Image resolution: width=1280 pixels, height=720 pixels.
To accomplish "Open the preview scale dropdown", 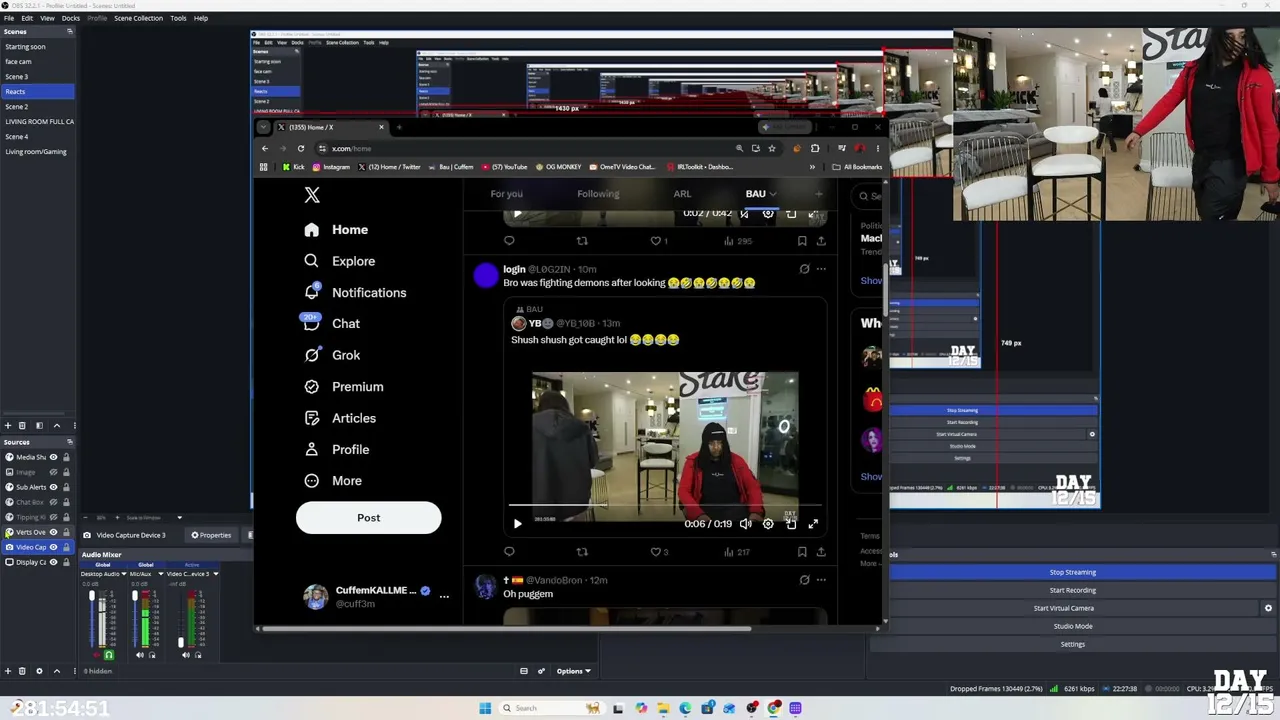I will pos(179,518).
